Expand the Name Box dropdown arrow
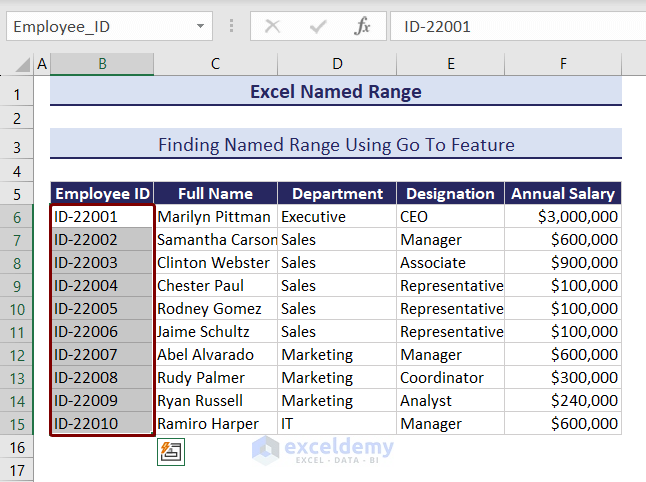 tap(200, 27)
